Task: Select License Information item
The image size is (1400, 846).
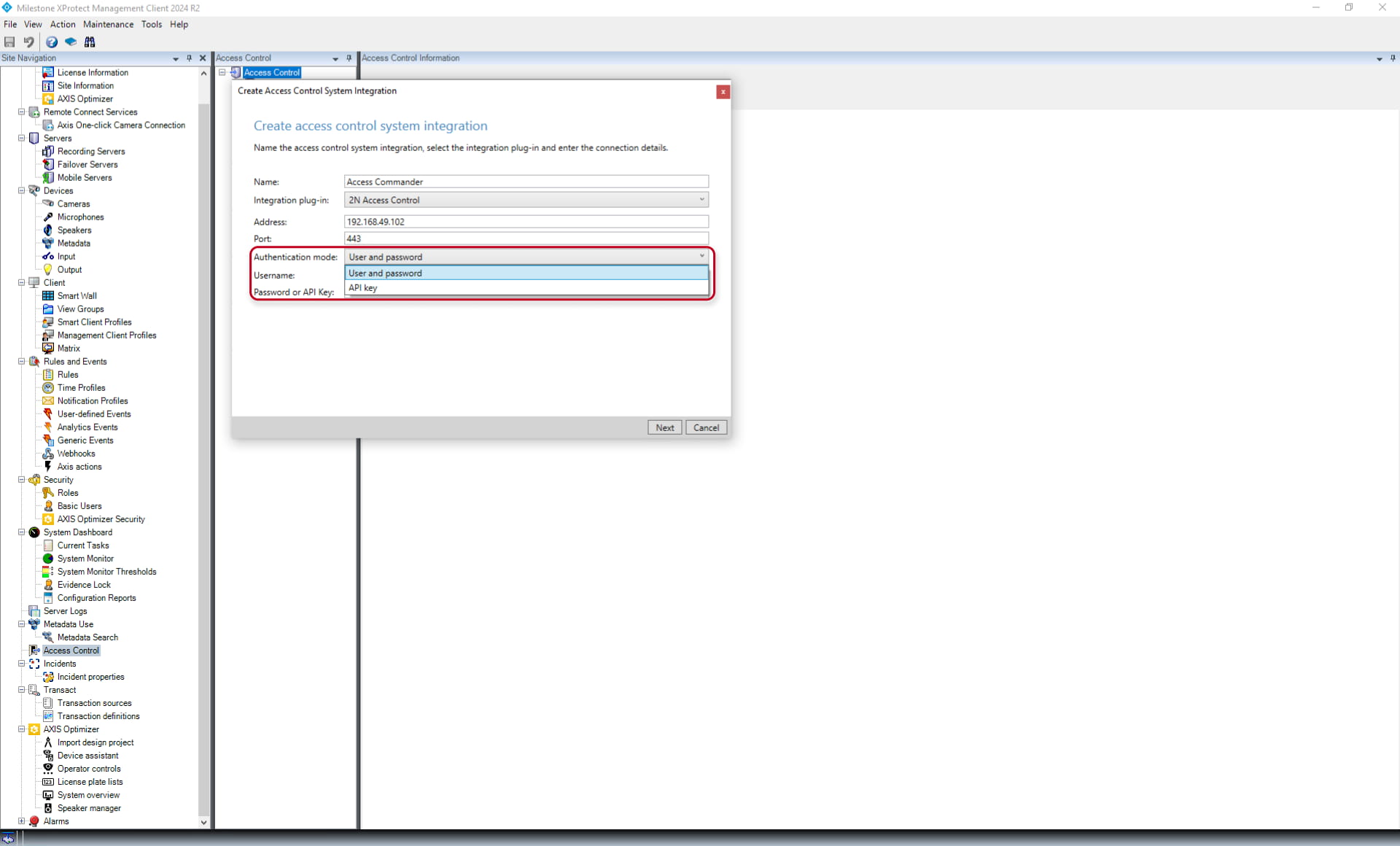Action: tap(93, 72)
